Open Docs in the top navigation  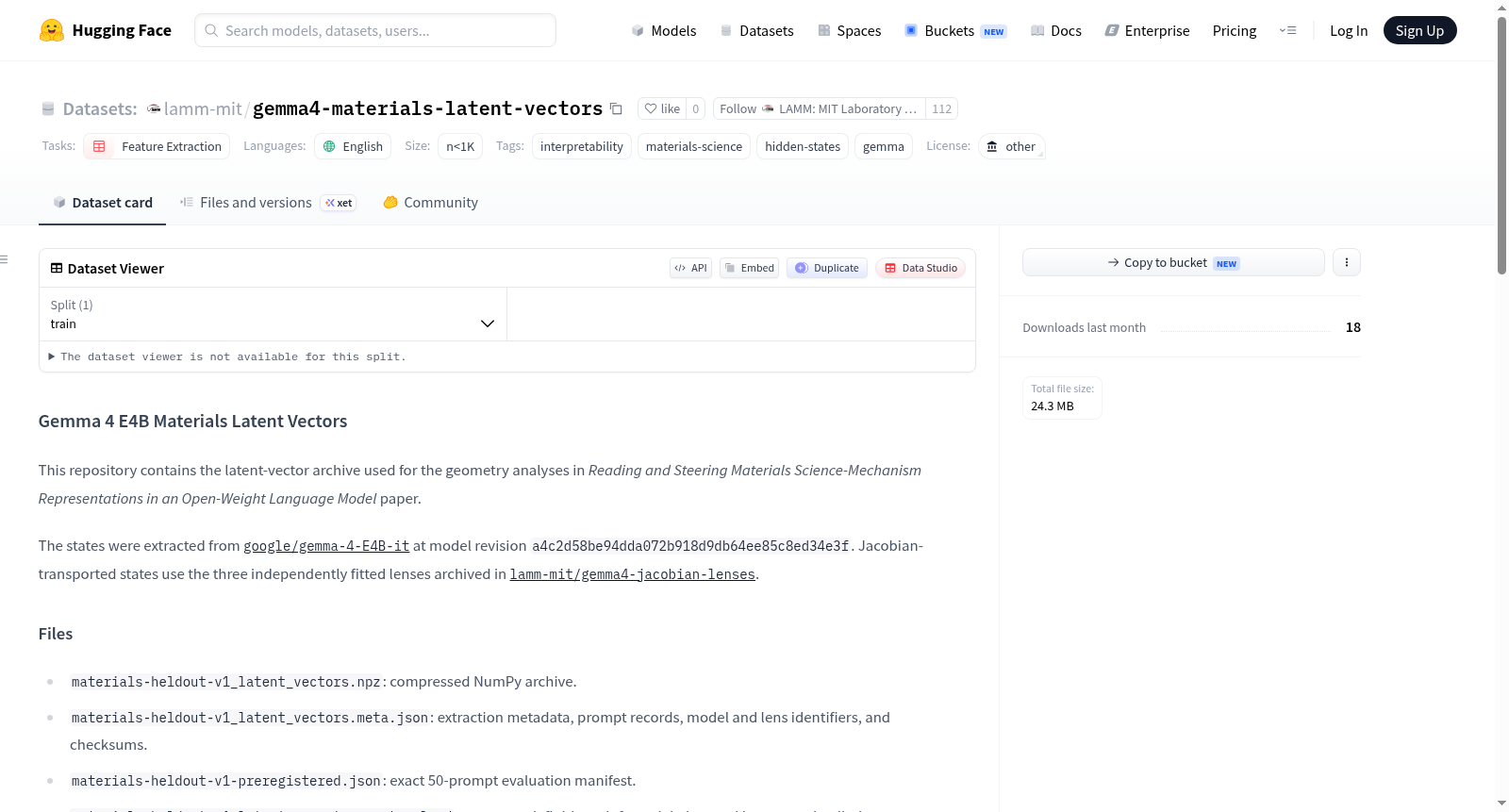pyautogui.click(x=1055, y=30)
